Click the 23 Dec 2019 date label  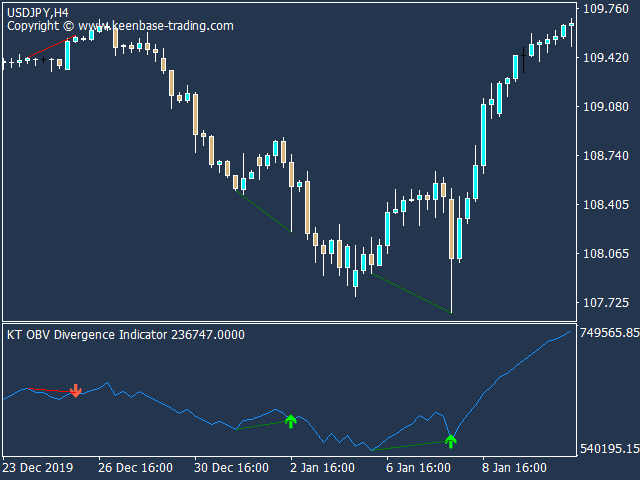click(38, 467)
